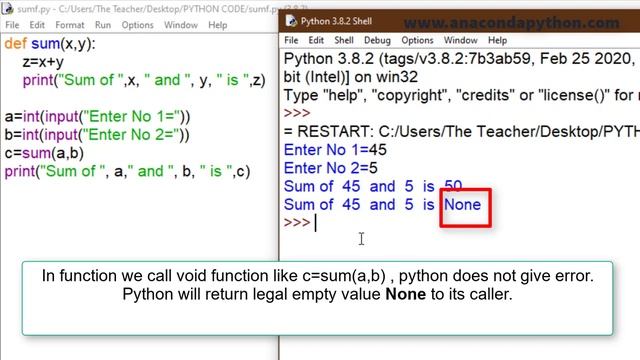The height and width of the screenshot is (360, 640).
Task: Open Help menu in Python Shell
Action: (x=498, y=40)
